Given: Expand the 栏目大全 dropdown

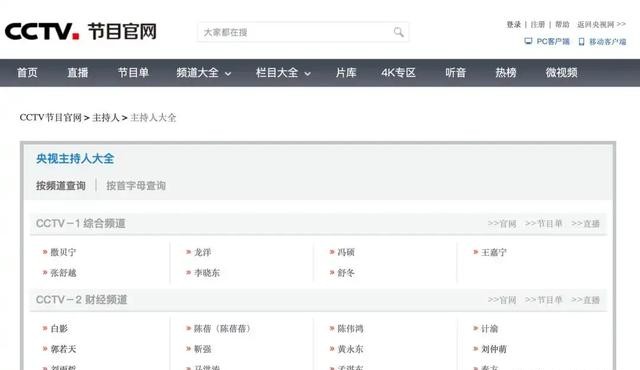Looking at the screenshot, I should point(283,73).
